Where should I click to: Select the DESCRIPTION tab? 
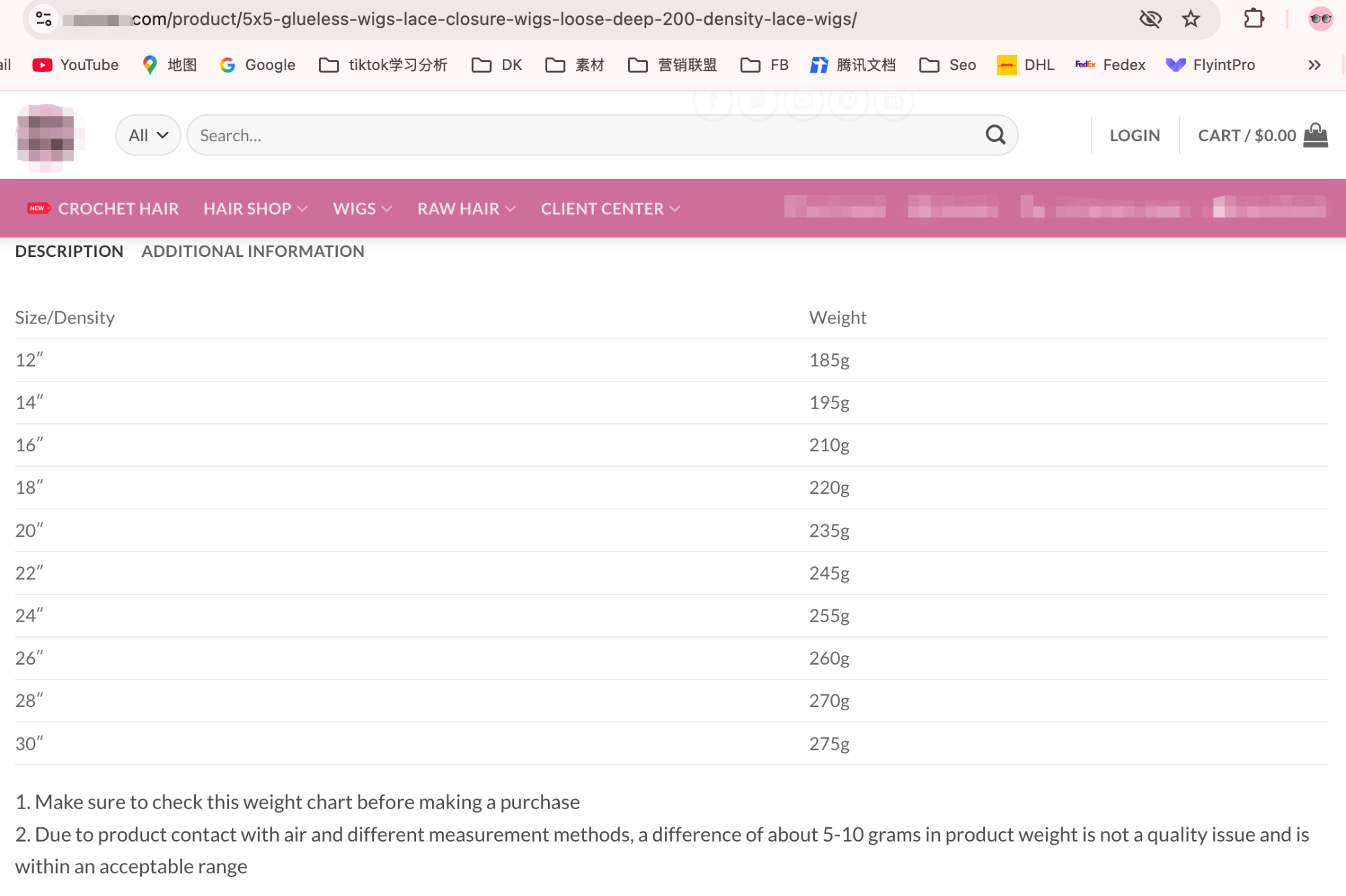pos(69,251)
